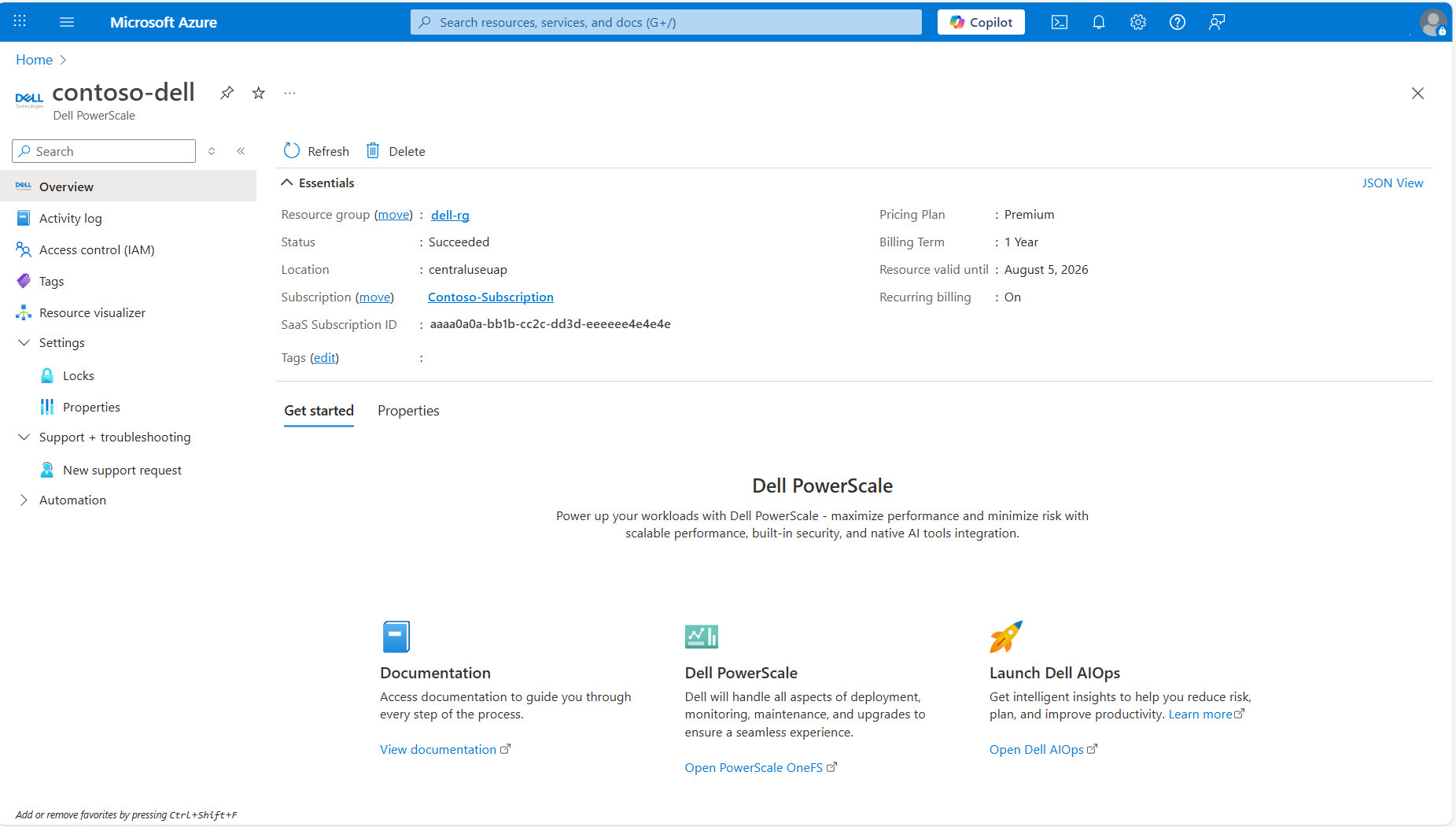Click the Locks padlock icon
1456x827 pixels.
(47, 375)
